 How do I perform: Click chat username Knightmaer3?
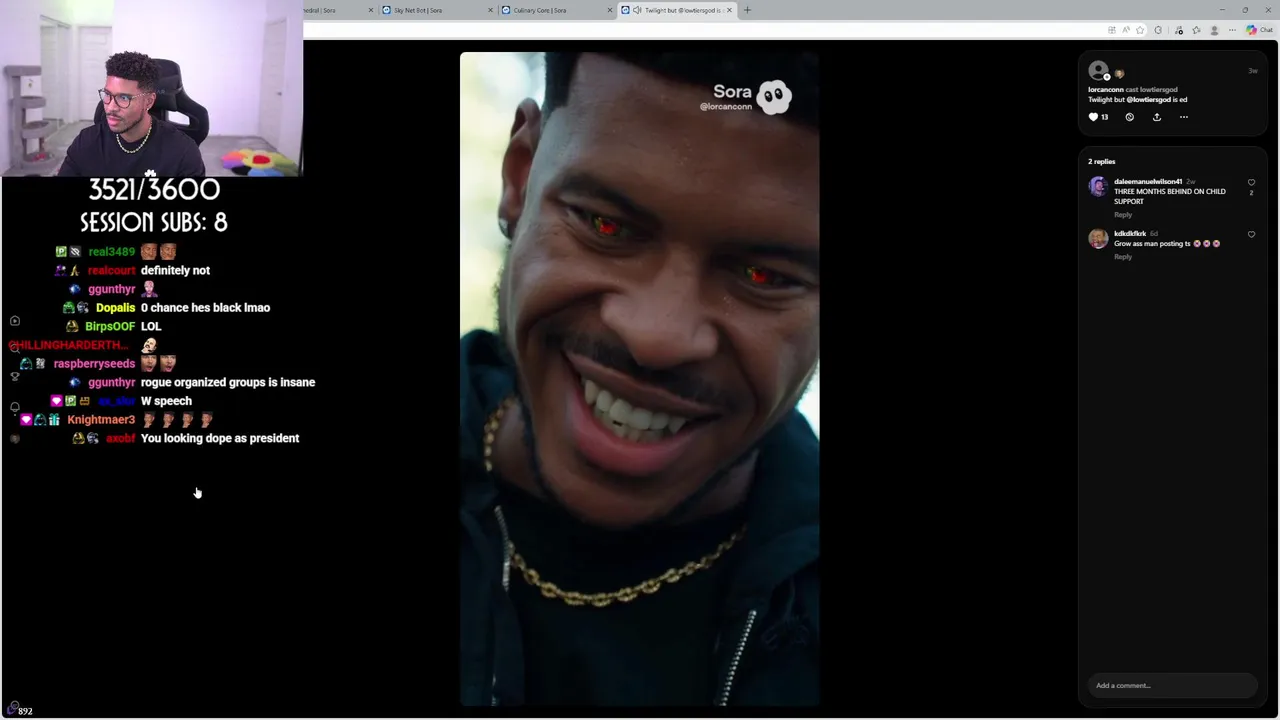[101, 420]
